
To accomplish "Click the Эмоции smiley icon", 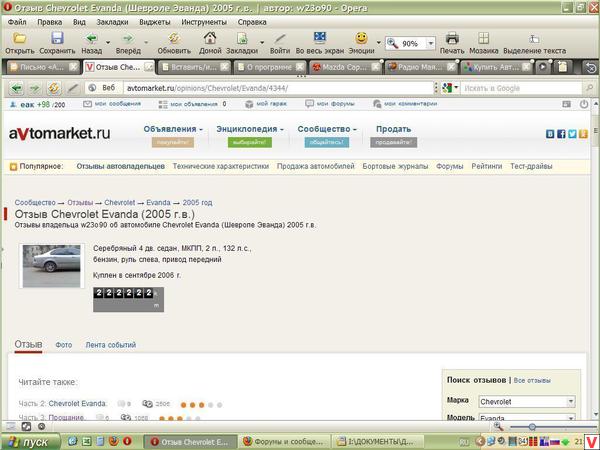I will [361, 38].
